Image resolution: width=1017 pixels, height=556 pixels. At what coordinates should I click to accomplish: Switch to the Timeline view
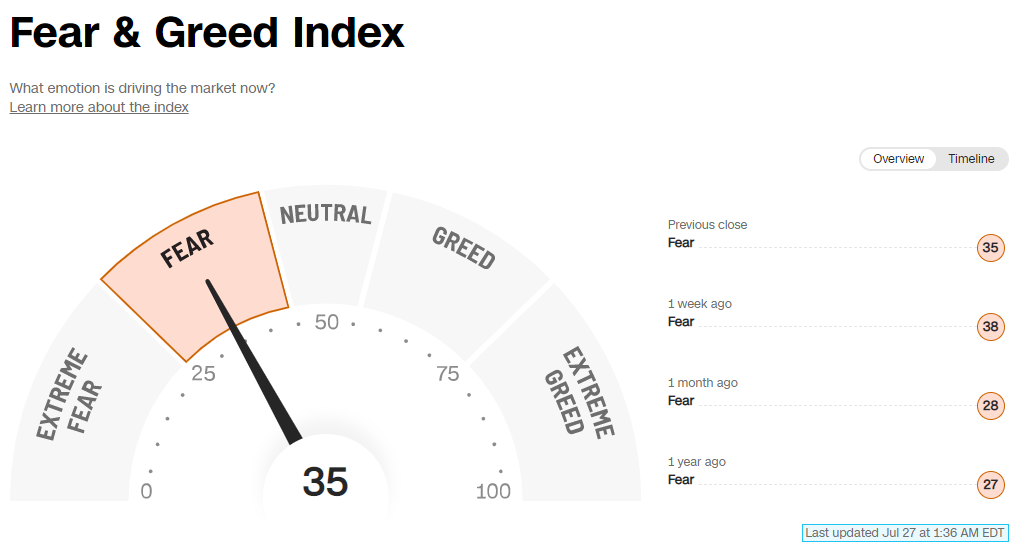pos(971,159)
